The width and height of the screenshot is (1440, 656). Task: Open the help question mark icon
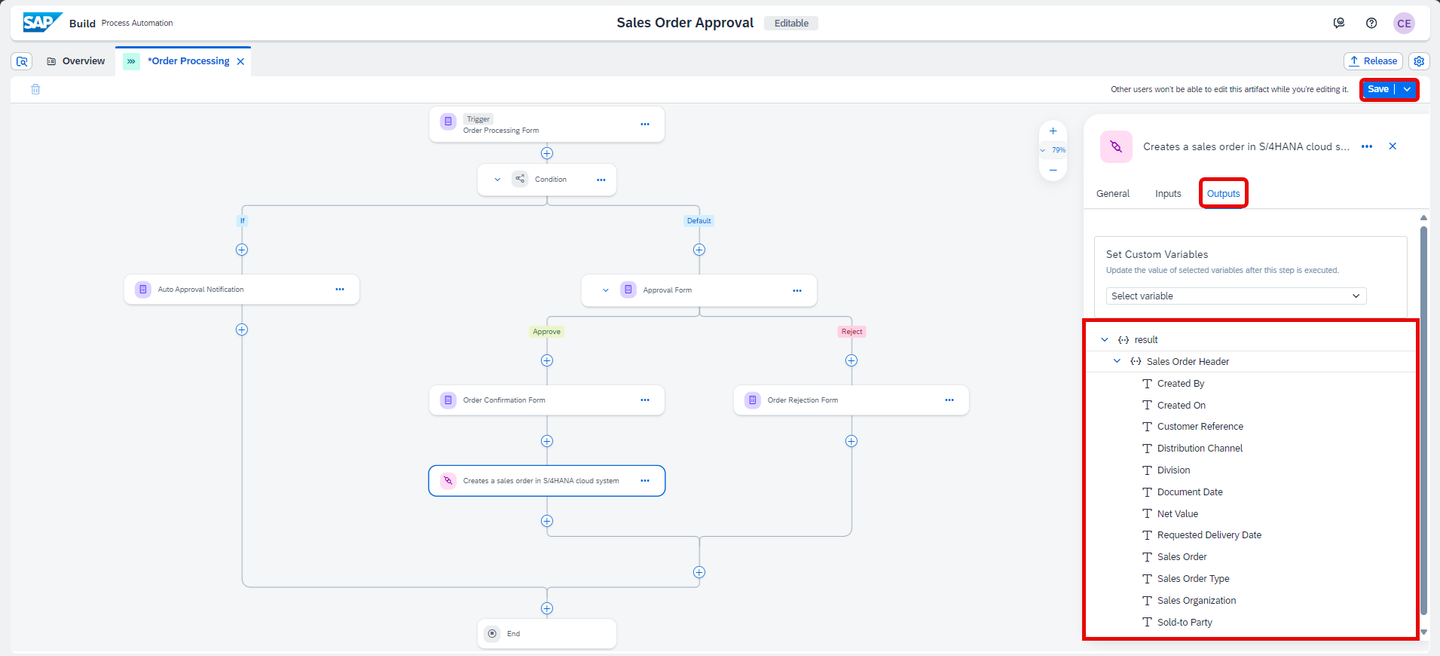(1371, 23)
